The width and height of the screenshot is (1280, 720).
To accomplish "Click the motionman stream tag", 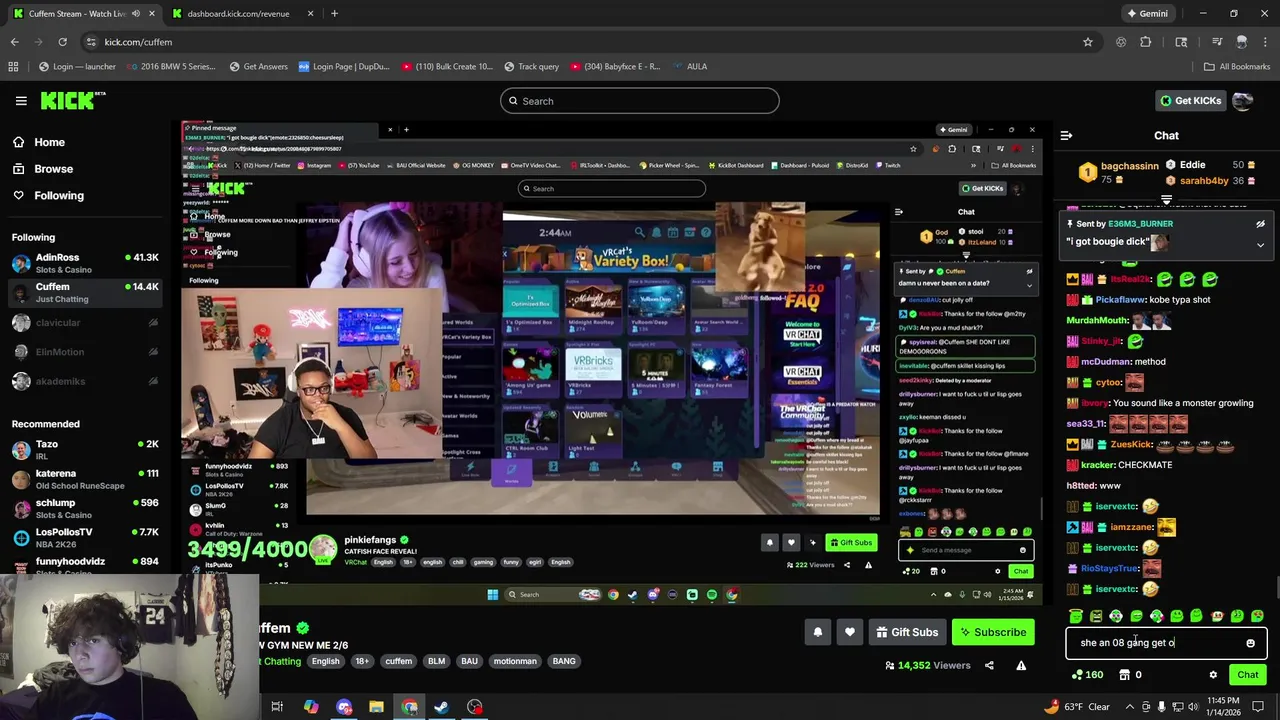I will [x=515, y=661].
